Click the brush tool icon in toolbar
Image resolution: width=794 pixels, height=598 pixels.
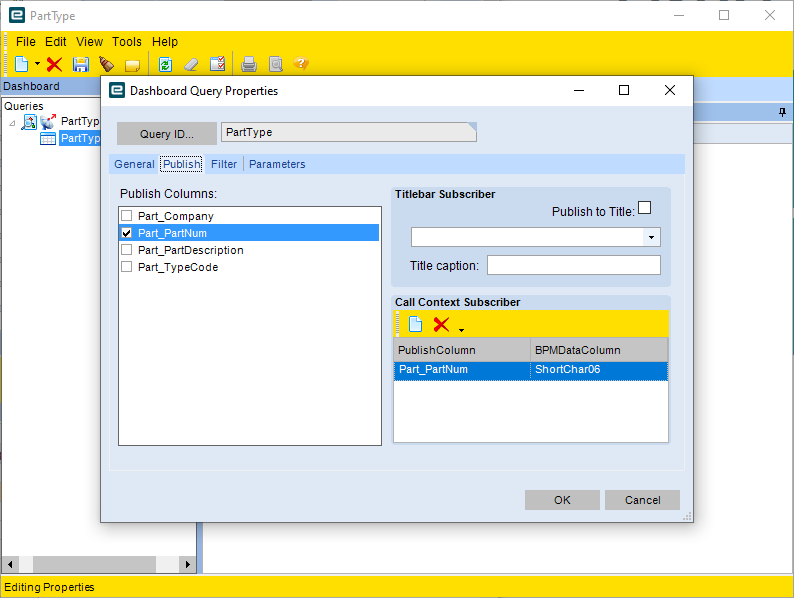(x=106, y=64)
